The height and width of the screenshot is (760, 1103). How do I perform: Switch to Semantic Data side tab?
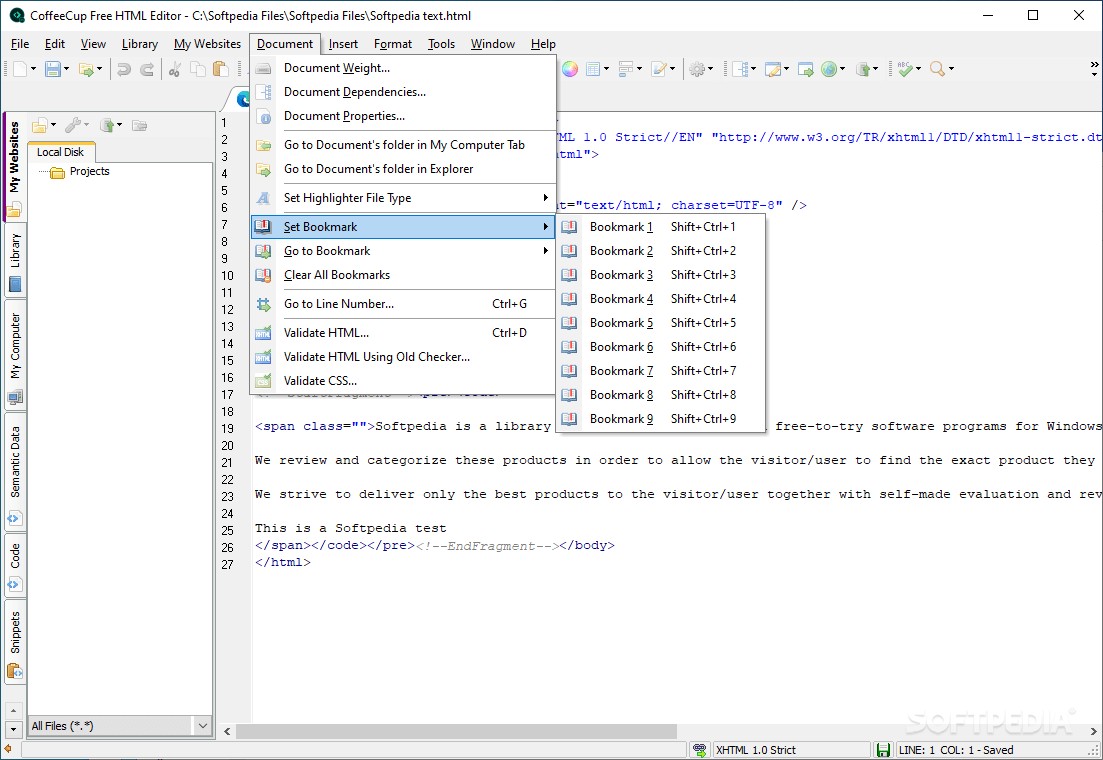pos(15,471)
